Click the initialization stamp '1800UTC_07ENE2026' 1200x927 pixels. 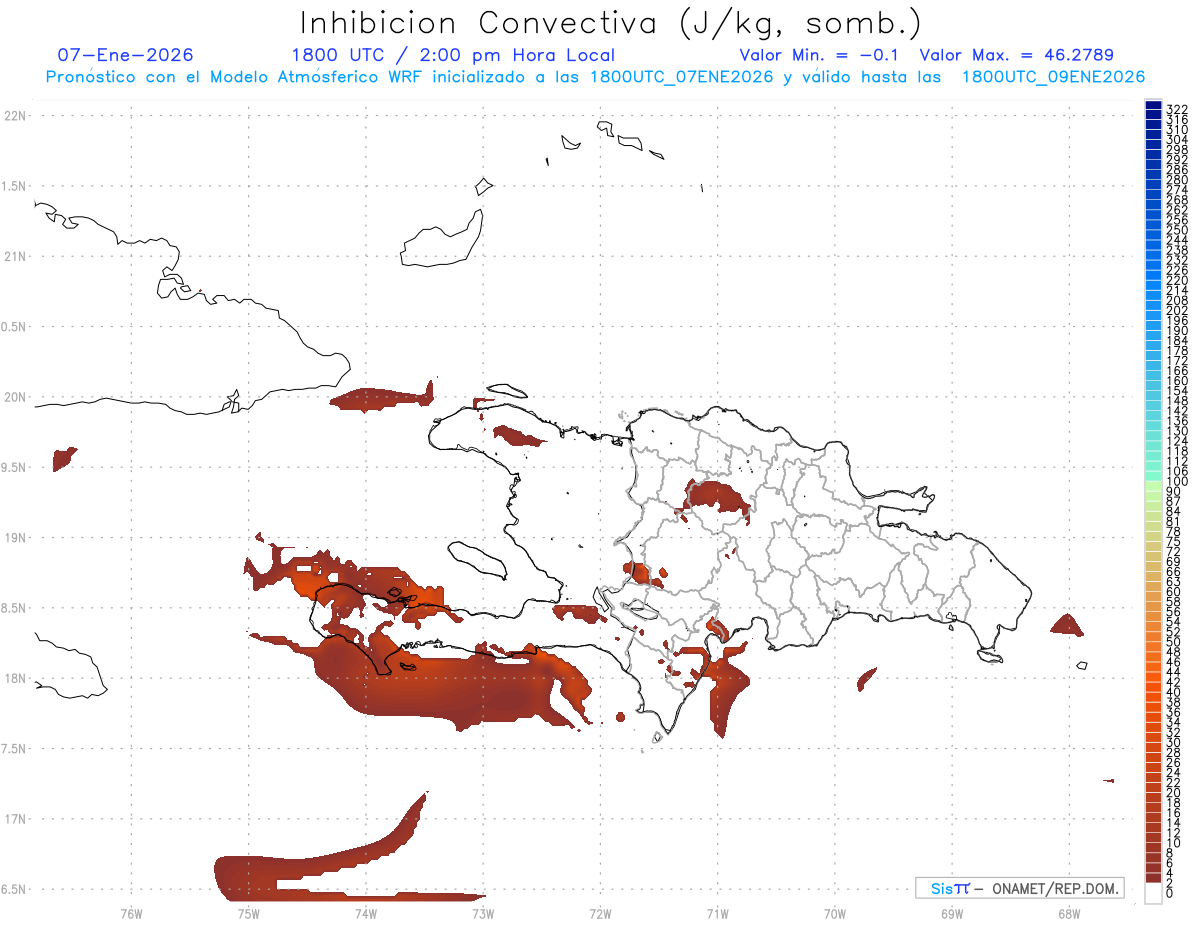pyautogui.click(x=682, y=77)
